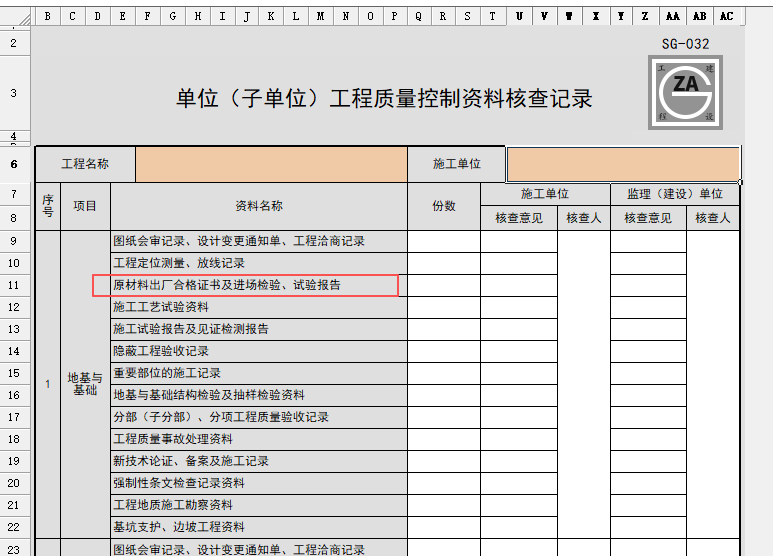
Task: Click 份数 cell for 施工工艺试验资料 row
Action: click(x=443, y=307)
